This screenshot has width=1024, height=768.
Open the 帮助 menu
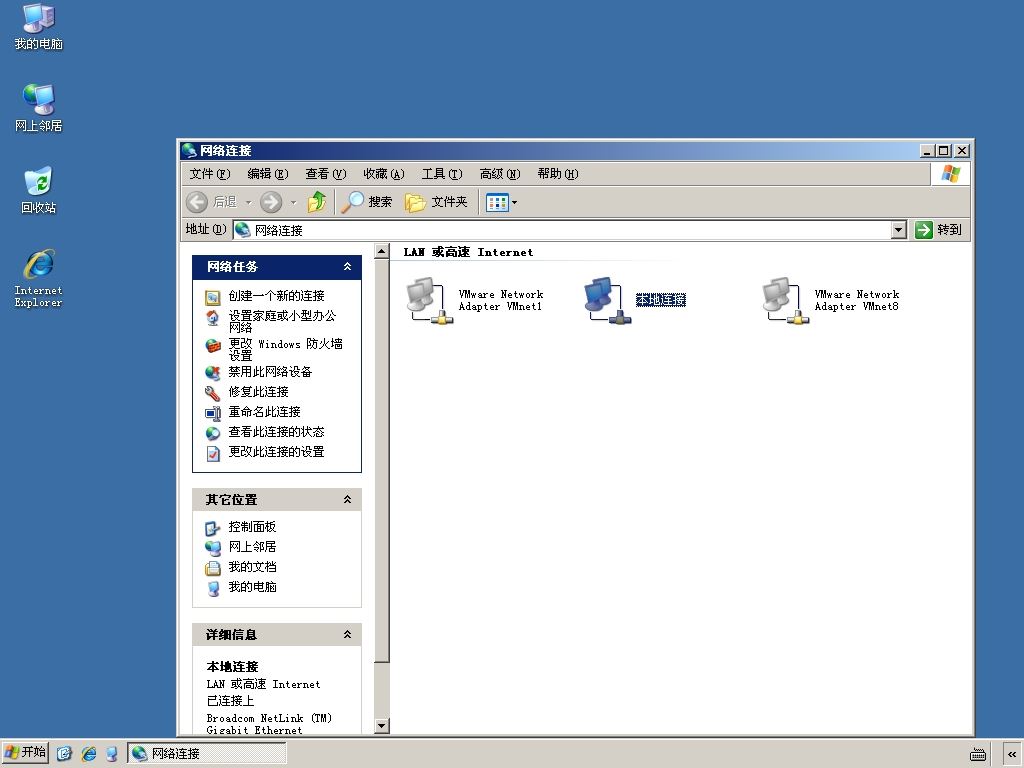pos(558,174)
